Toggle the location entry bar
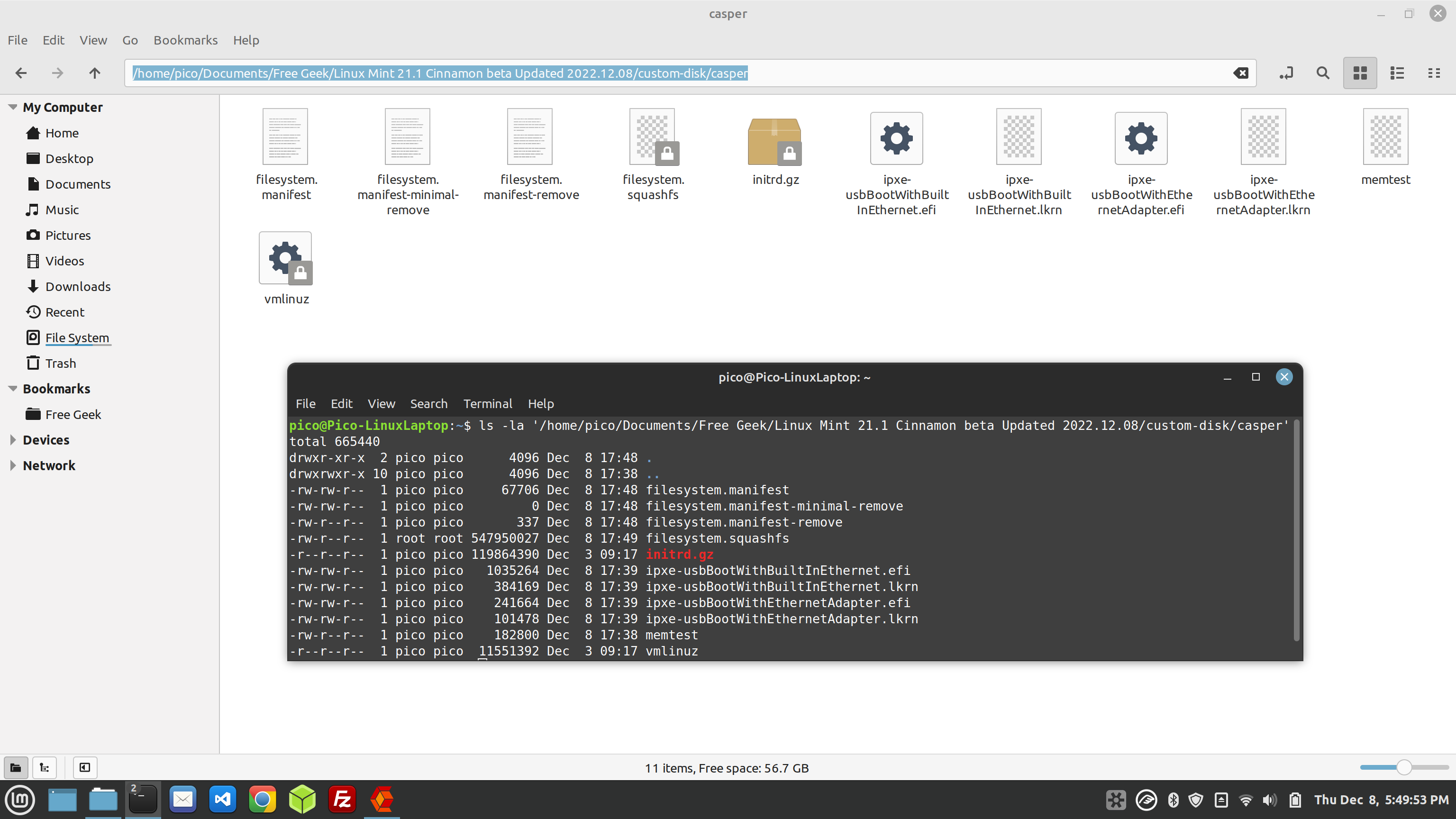The image size is (1456, 819). (1286, 73)
